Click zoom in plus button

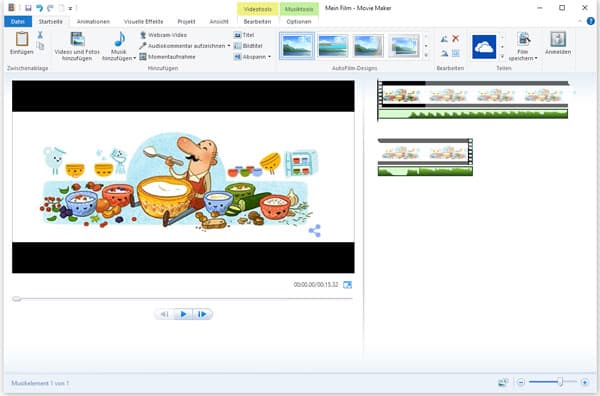tap(585, 382)
